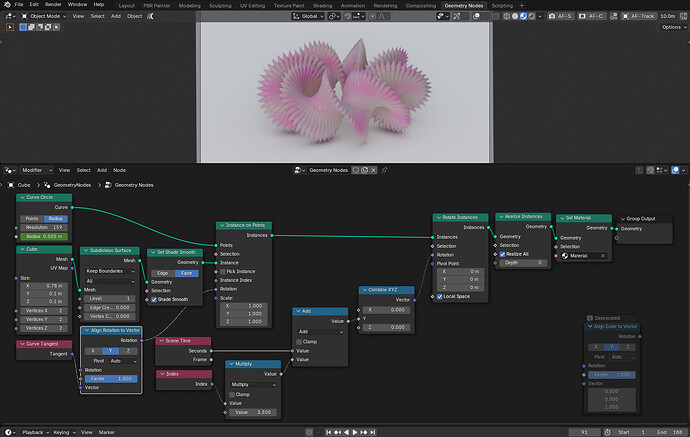Click Factor slider in Align Rotation to Vector

click(111, 379)
